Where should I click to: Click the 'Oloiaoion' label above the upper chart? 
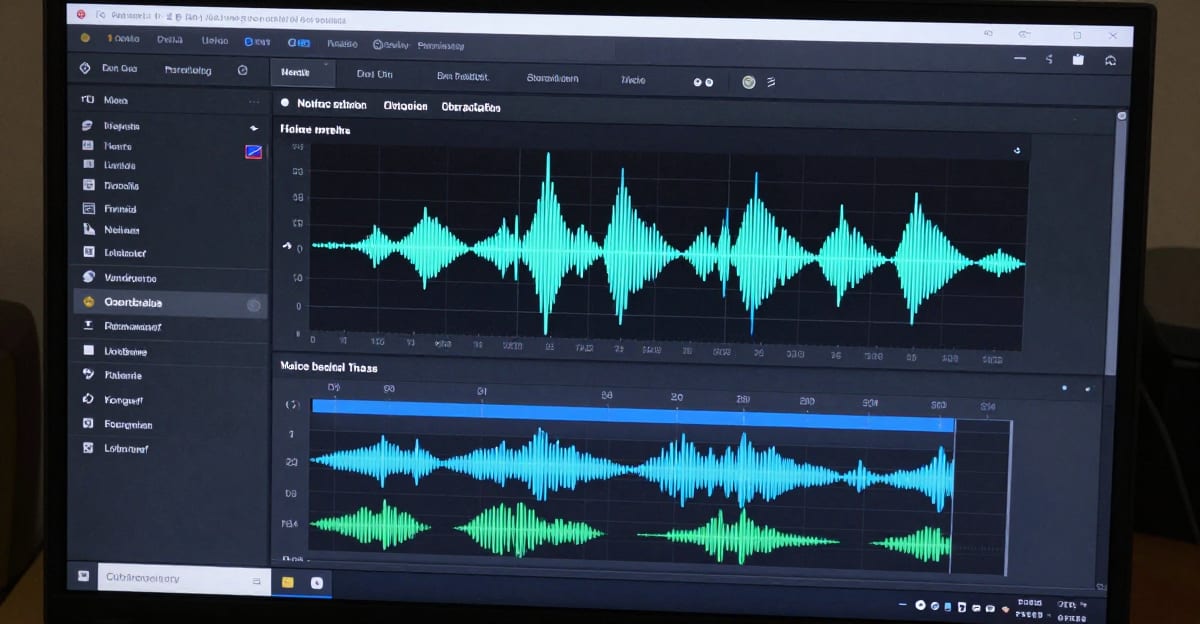(x=405, y=106)
